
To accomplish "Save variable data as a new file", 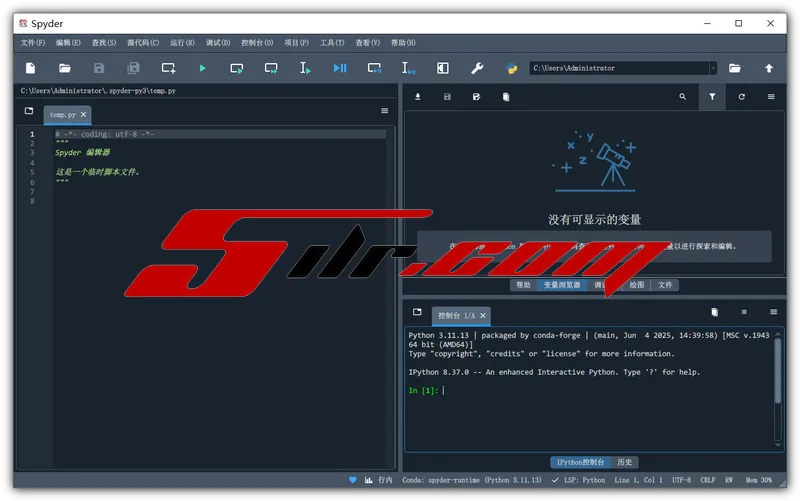I will [476, 96].
